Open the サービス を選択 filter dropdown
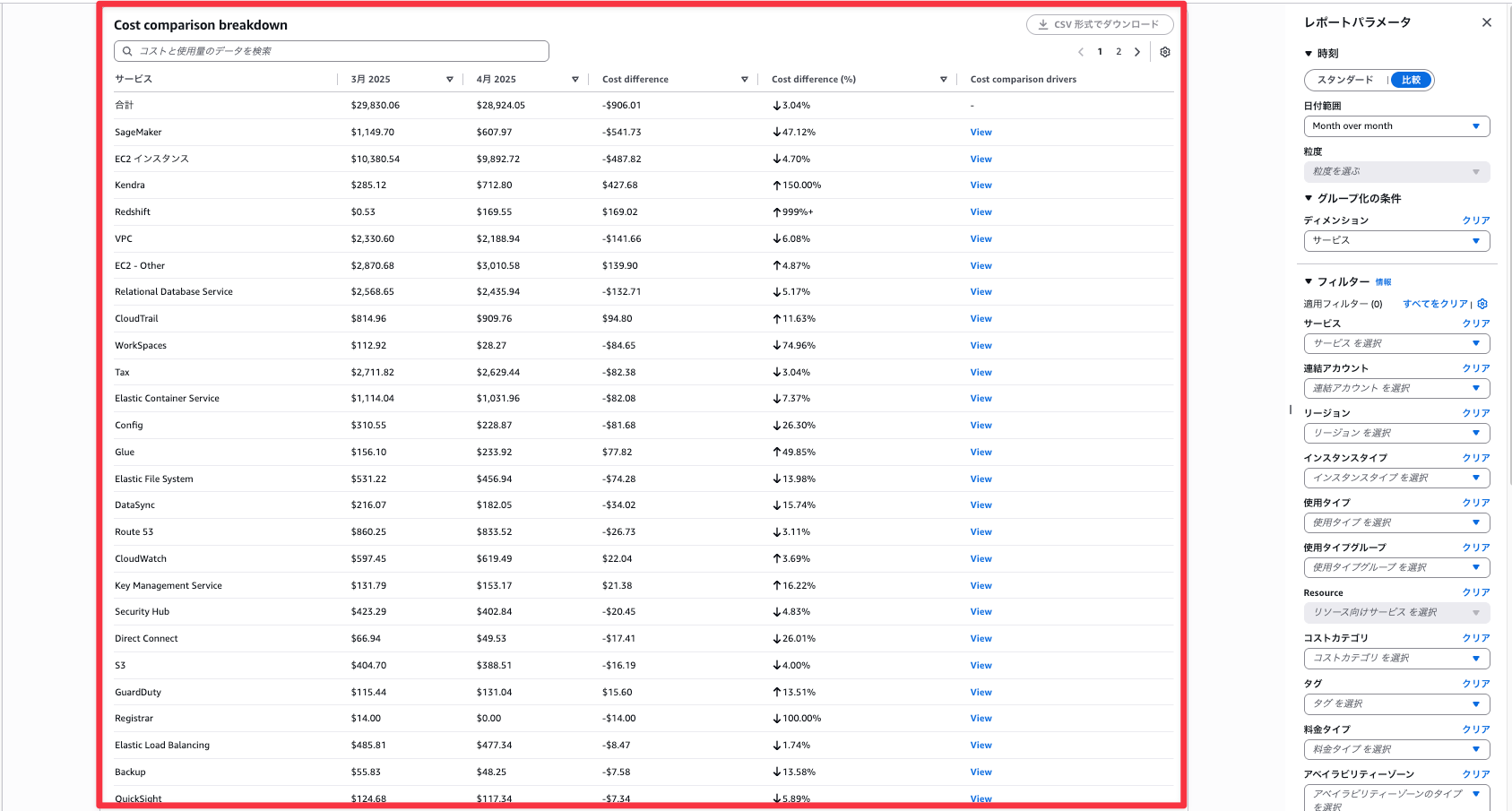The width and height of the screenshot is (1512, 811). point(1396,343)
